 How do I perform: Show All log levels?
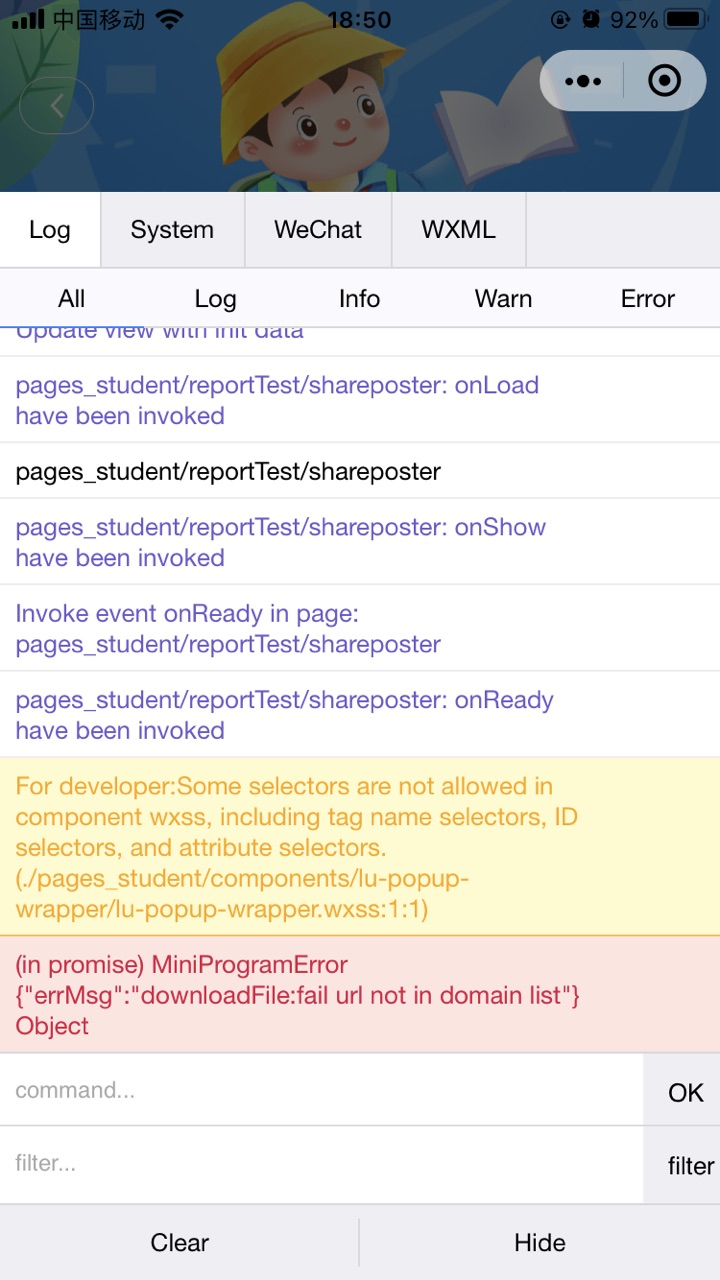[x=72, y=298]
